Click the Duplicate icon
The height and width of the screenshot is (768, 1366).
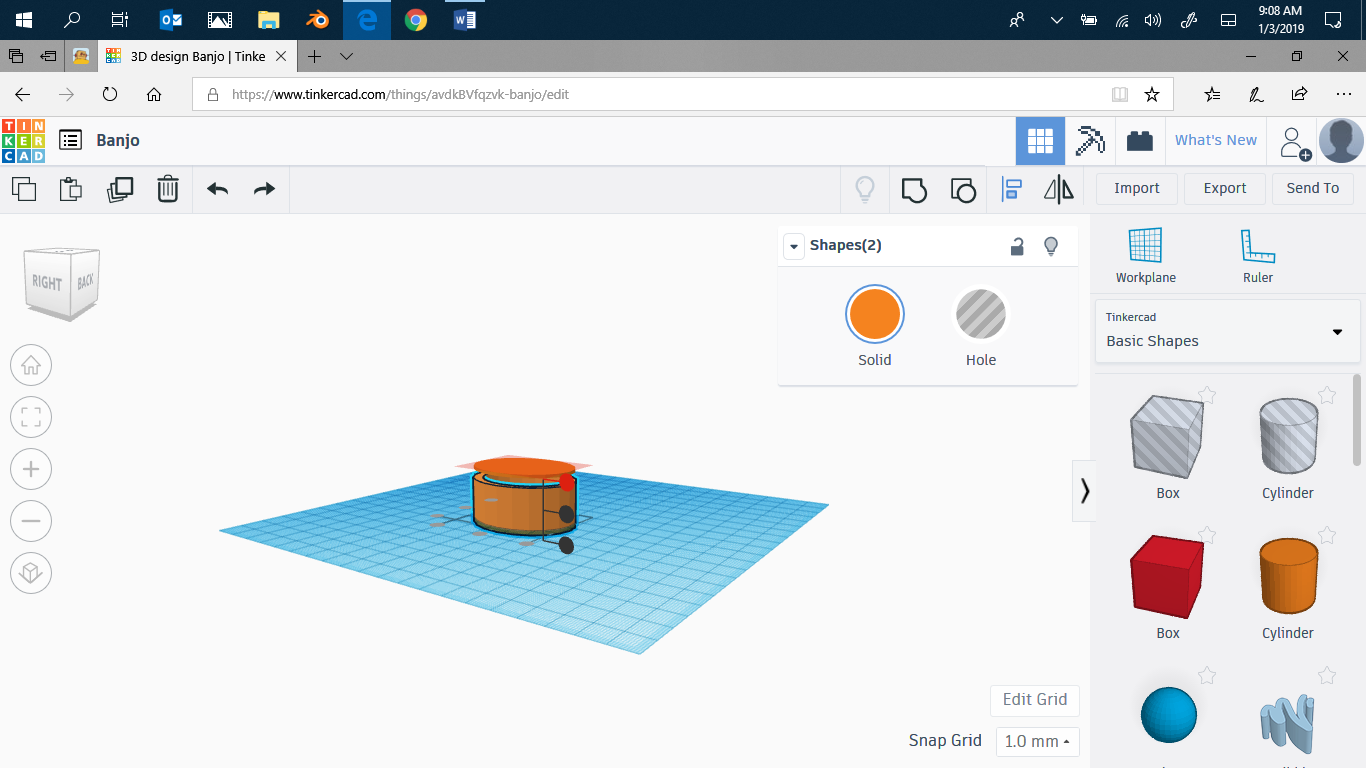(120, 188)
